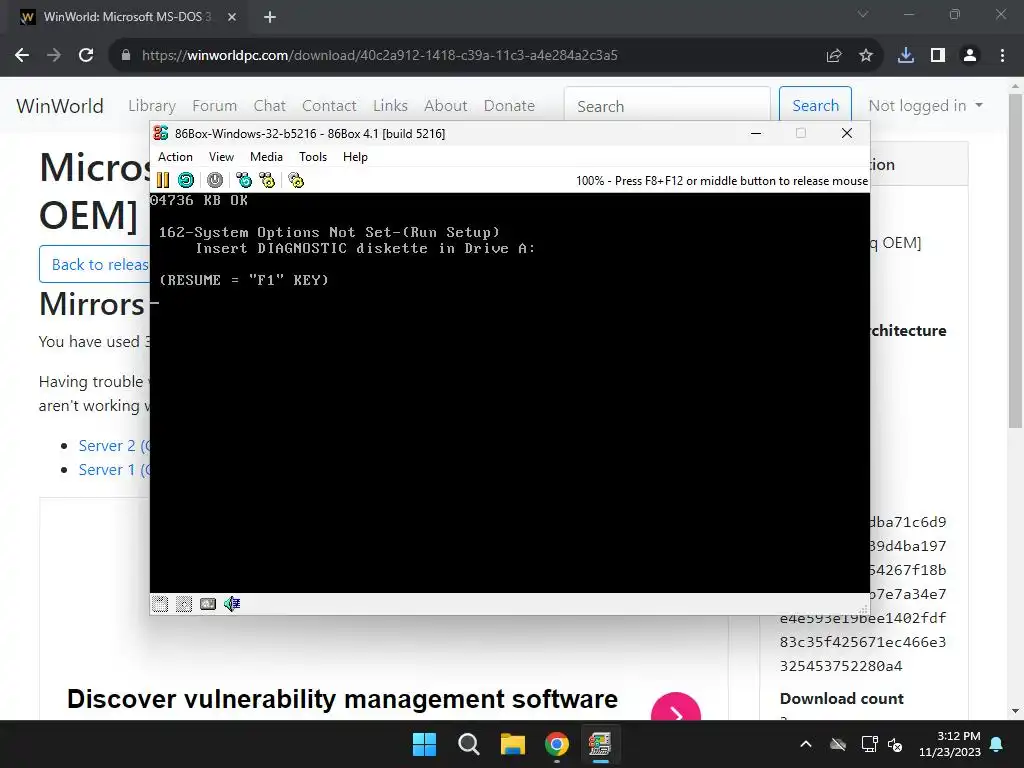Open Chrome downloads icon
Viewport: 1024px width, 768px height.
[x=906, y=56]
